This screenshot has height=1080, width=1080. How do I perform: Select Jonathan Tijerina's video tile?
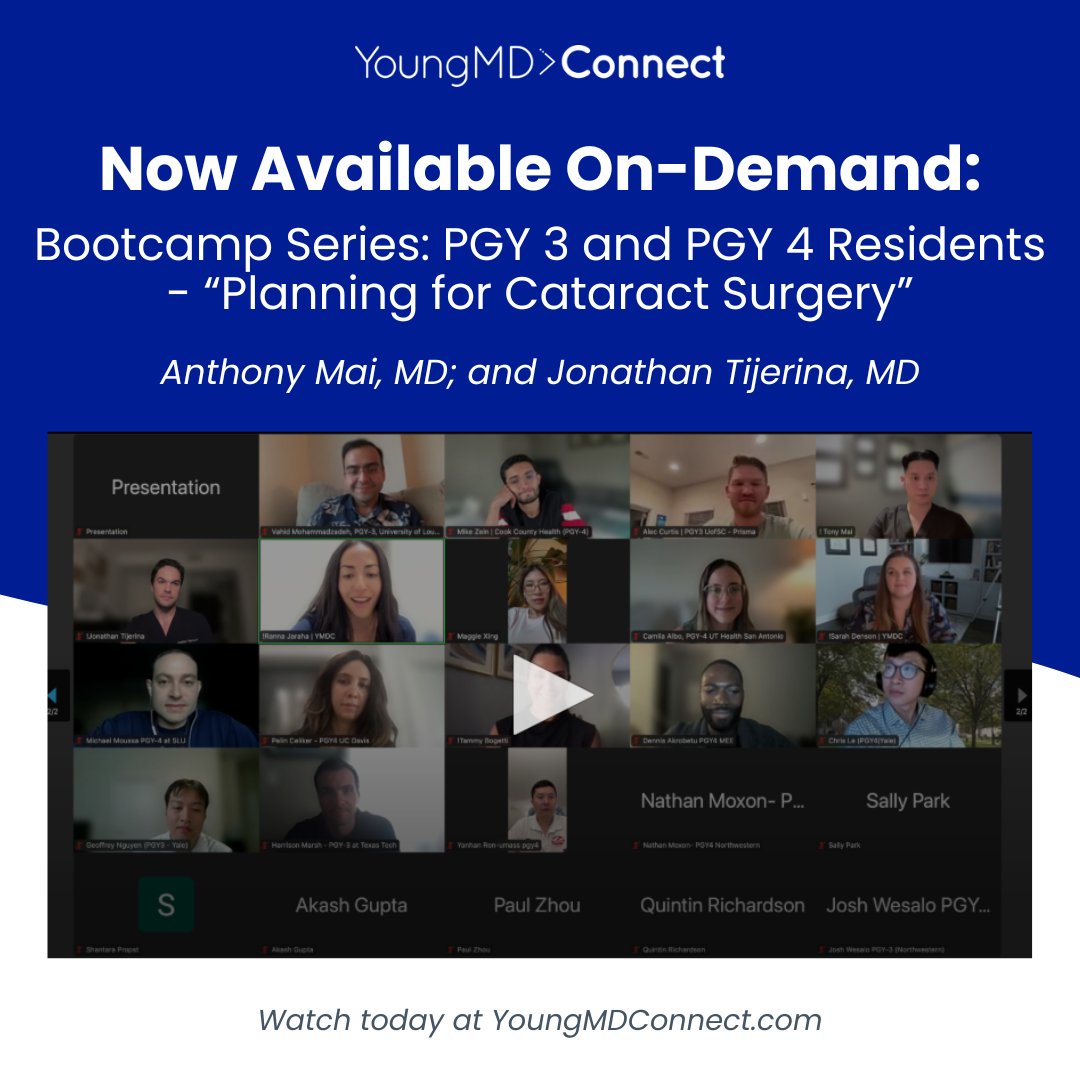click(165, 591)
